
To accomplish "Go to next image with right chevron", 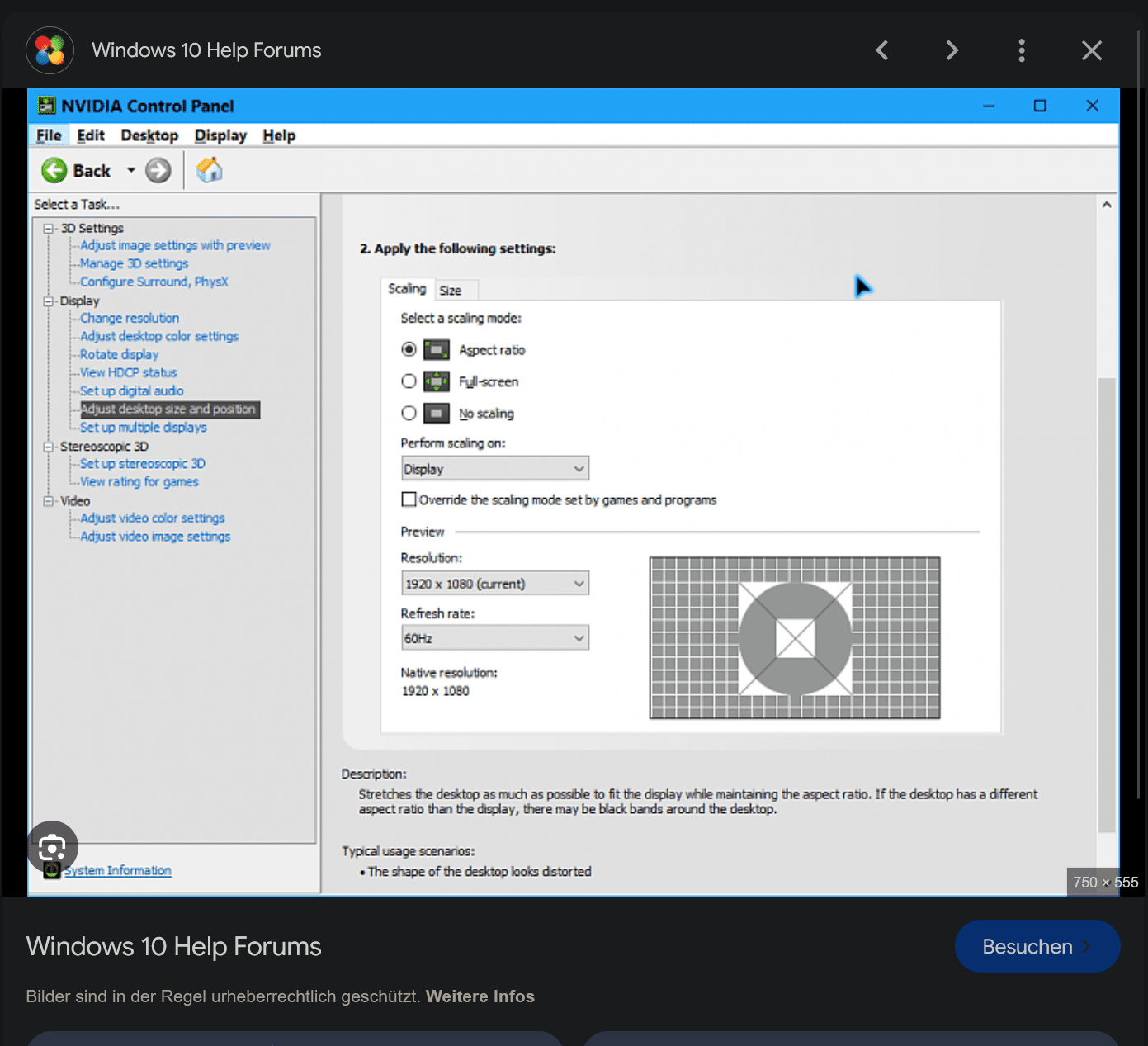I will [952, 50].
